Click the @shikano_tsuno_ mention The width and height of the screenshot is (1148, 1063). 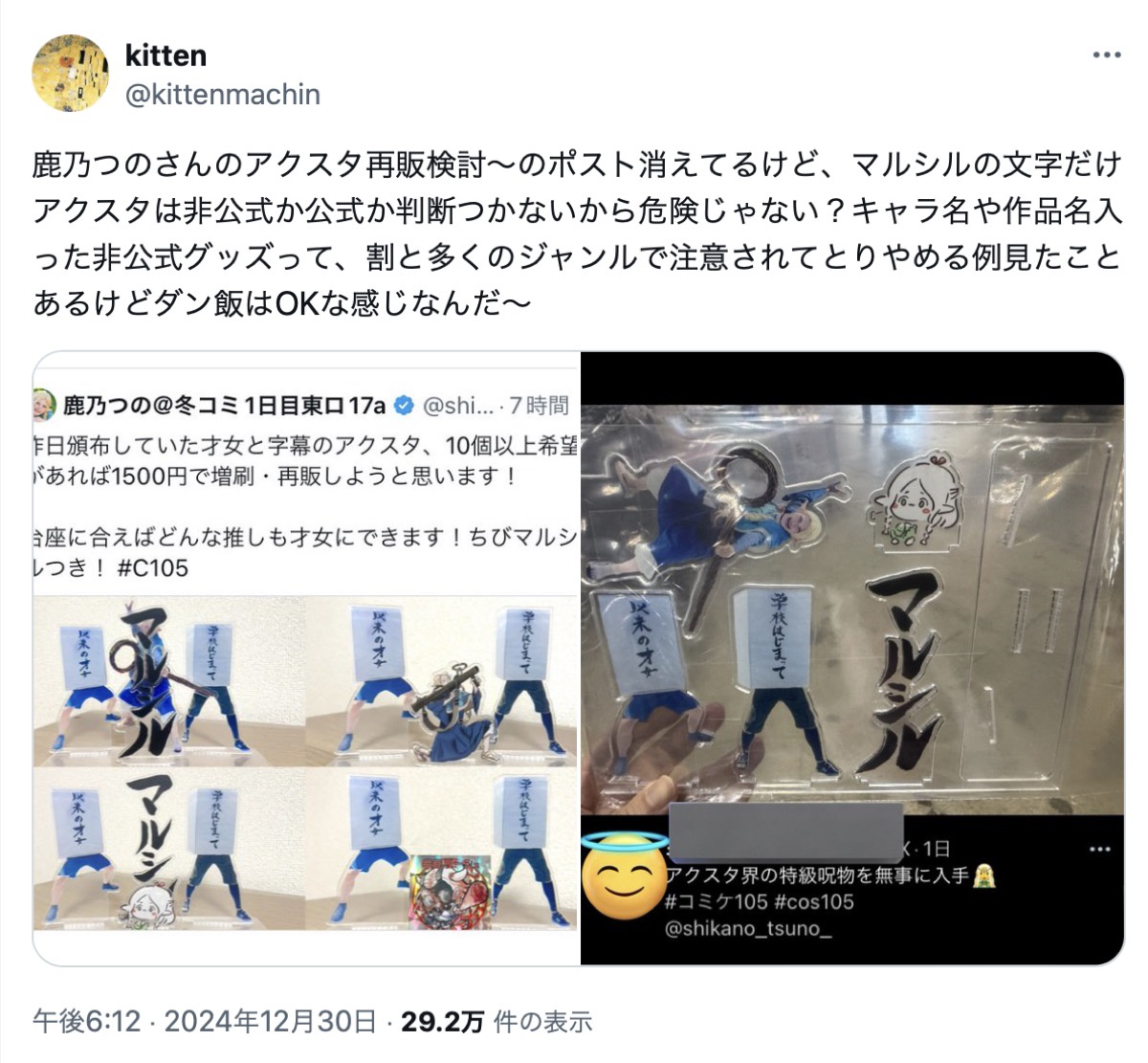click(747, 929)
